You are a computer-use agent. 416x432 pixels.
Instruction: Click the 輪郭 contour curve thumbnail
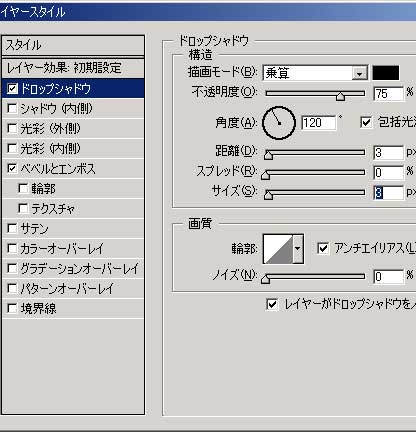coord(278,249)
